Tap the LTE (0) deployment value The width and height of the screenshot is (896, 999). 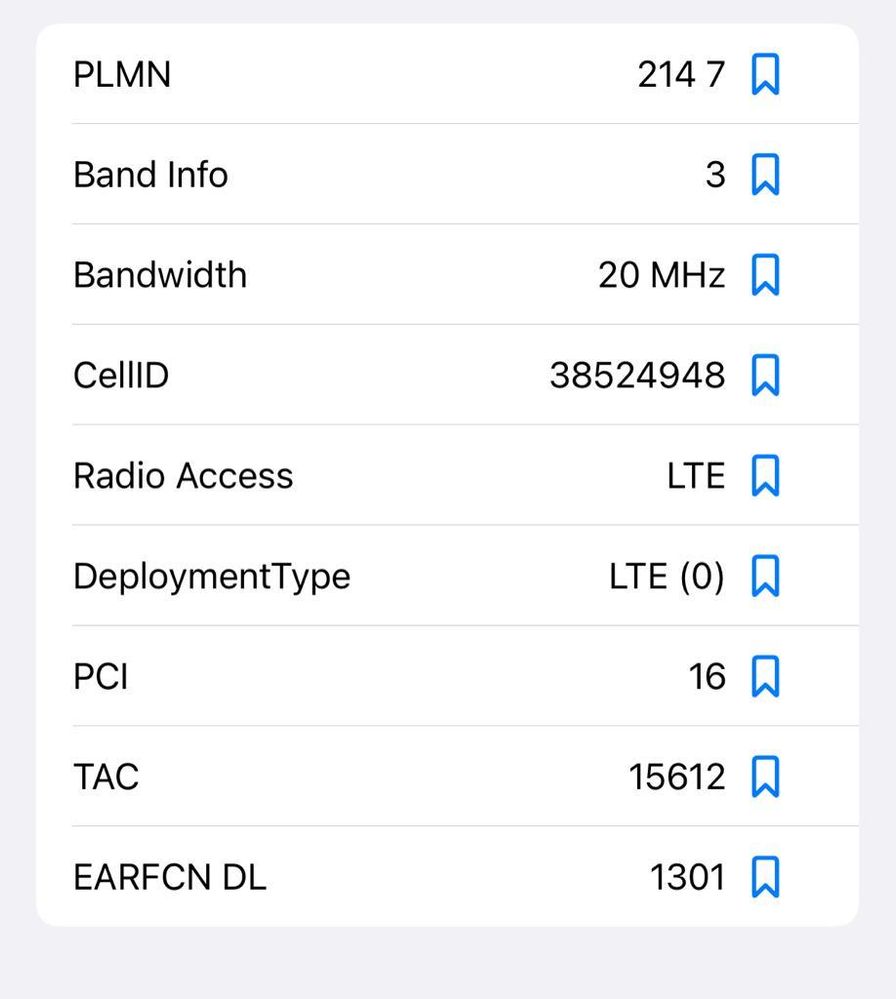pos(666,577)
